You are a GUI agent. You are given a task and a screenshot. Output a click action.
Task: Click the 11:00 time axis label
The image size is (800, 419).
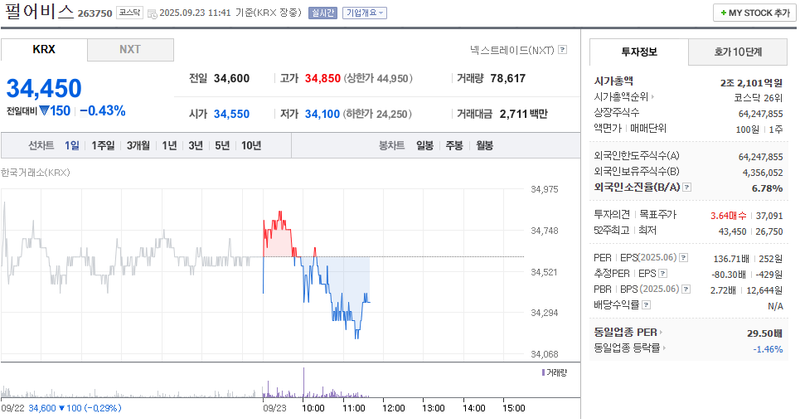(353, 408)
